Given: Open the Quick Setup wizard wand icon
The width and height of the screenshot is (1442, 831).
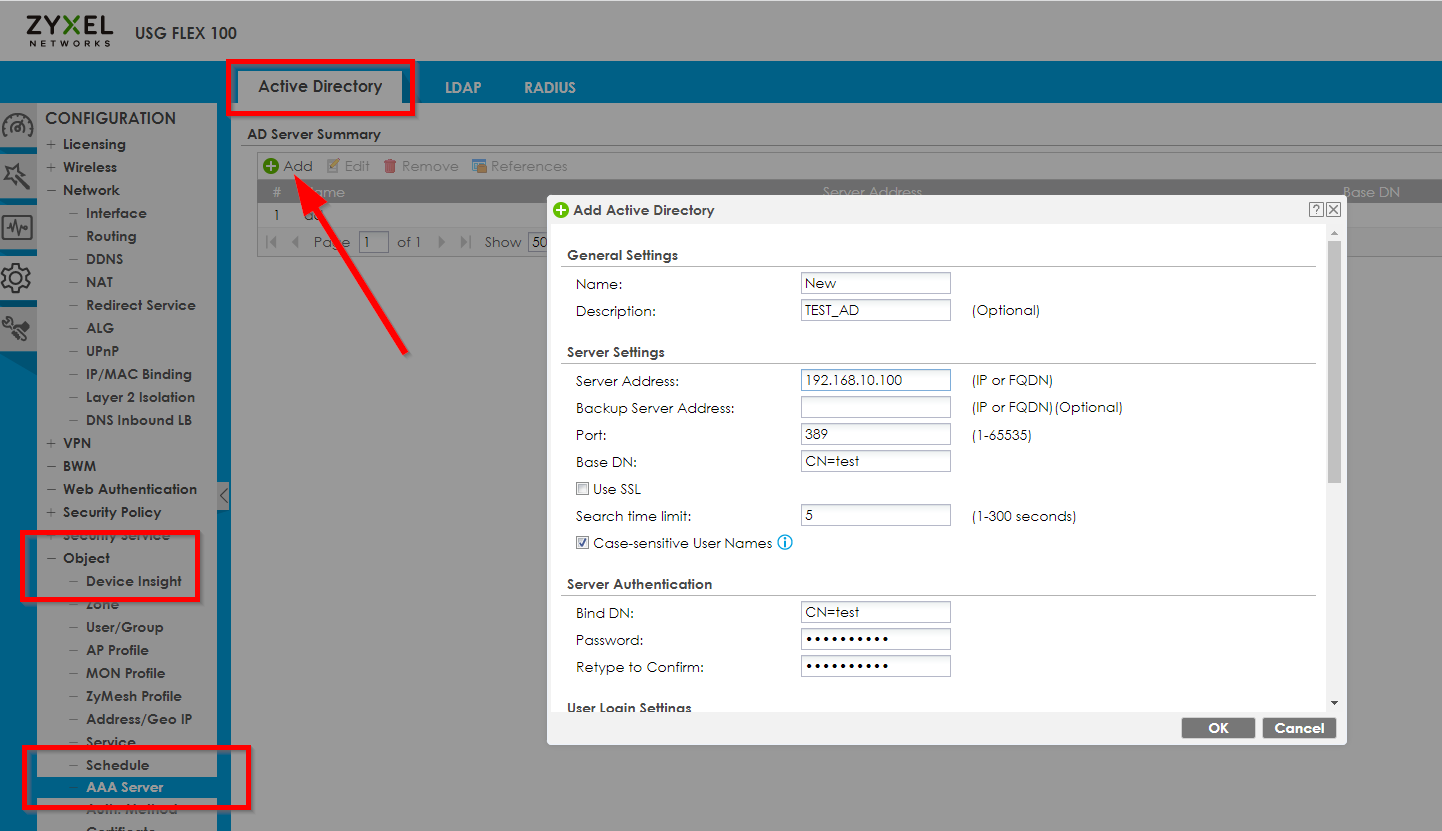Looking at the screenshot, I should click(17, 177).
